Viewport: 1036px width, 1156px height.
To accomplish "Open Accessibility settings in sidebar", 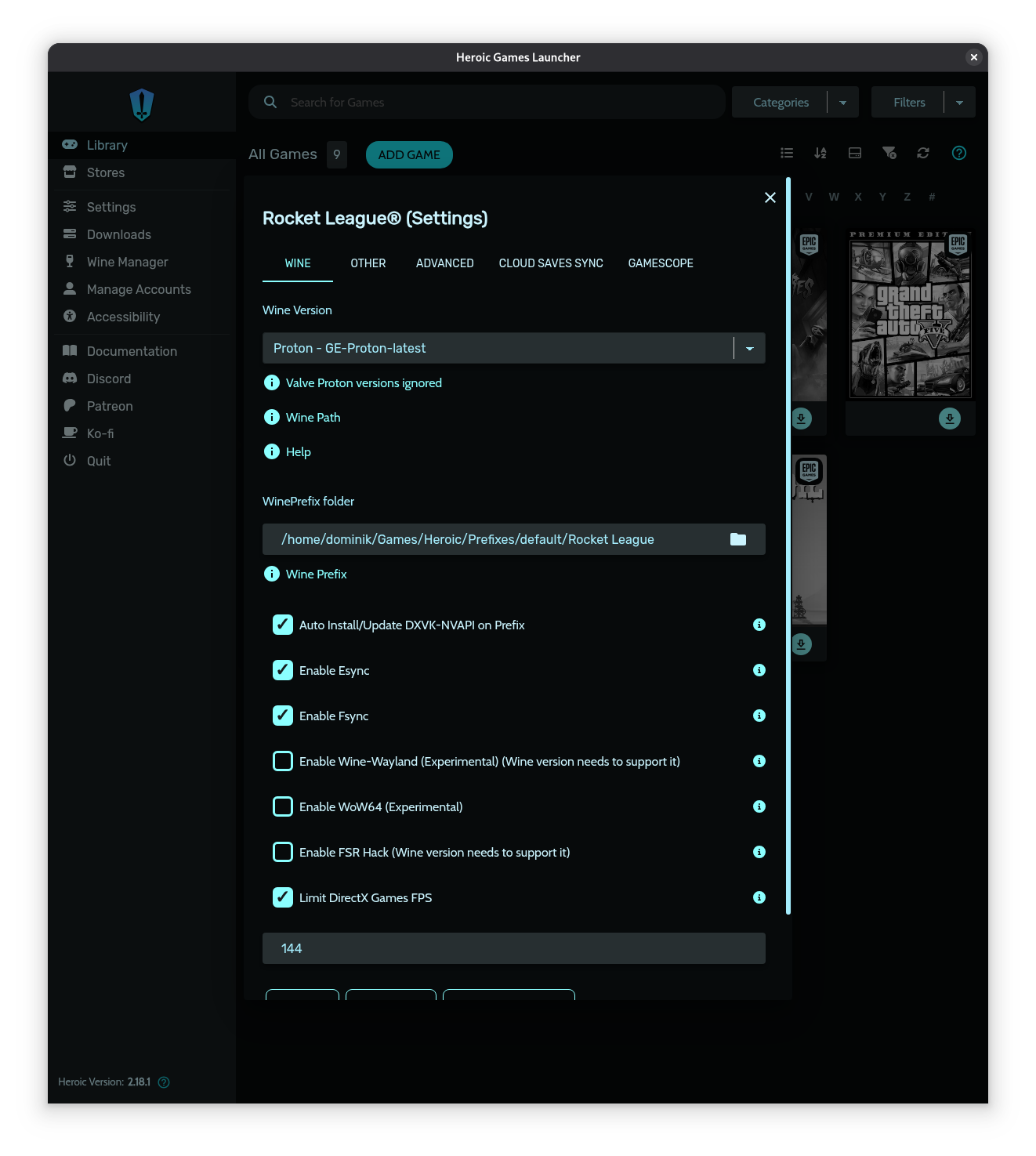I will (x=142, y=317).
